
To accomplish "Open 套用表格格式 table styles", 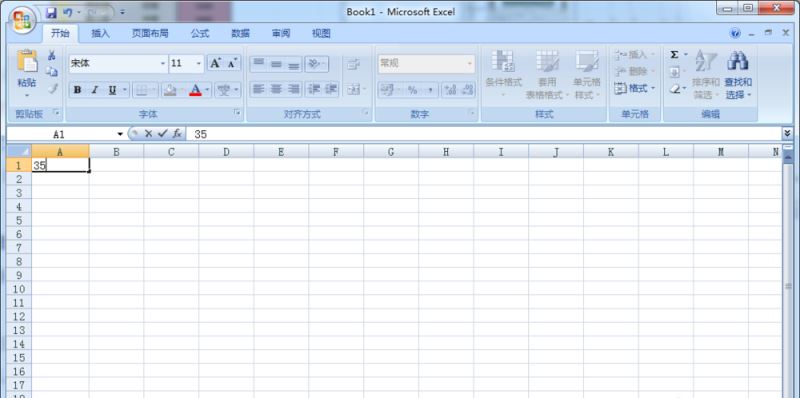I will click(547, 74).
